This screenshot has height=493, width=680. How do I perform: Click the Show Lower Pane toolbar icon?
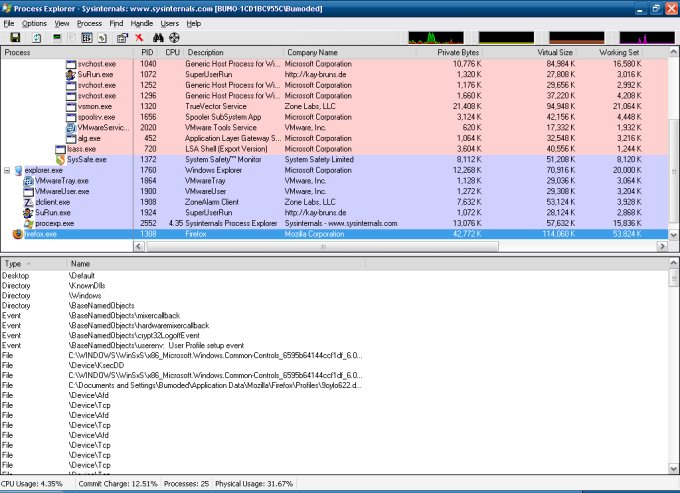tap(87, 37)
